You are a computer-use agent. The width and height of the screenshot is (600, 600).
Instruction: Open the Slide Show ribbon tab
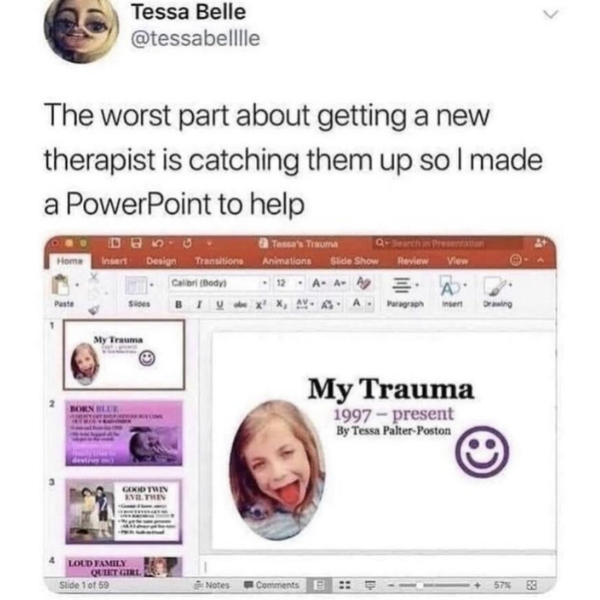tap(354, 261)
